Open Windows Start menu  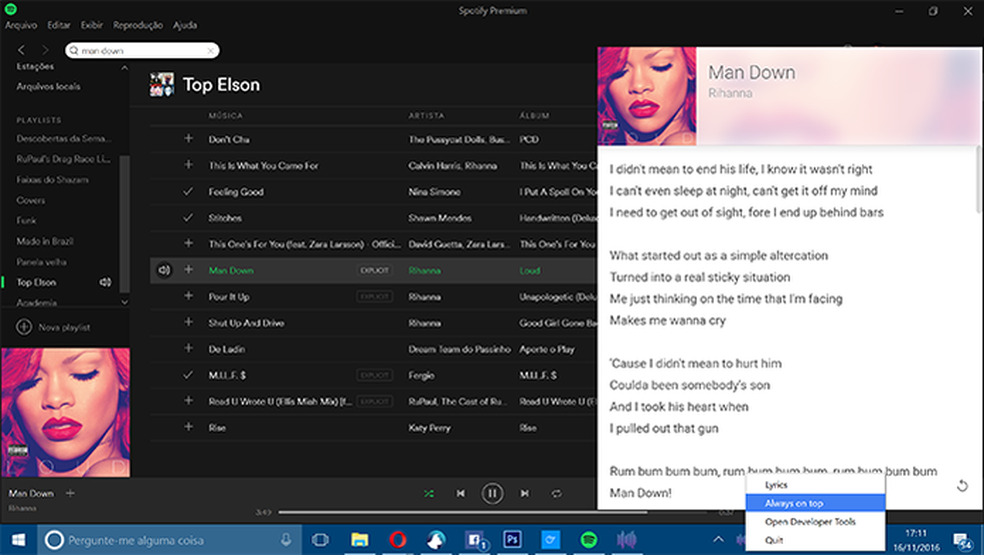[18, 540]
